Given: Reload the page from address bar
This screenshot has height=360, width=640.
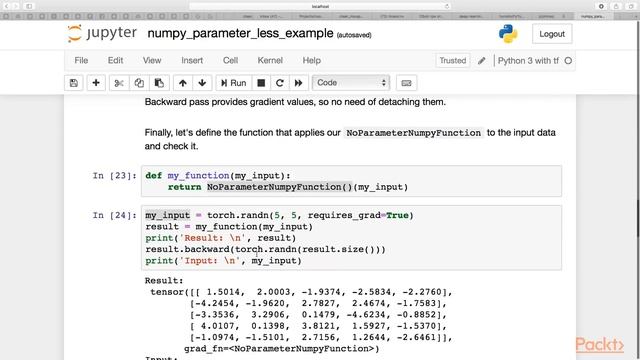Looking at the screenshot, I should (x=447, y=6).
